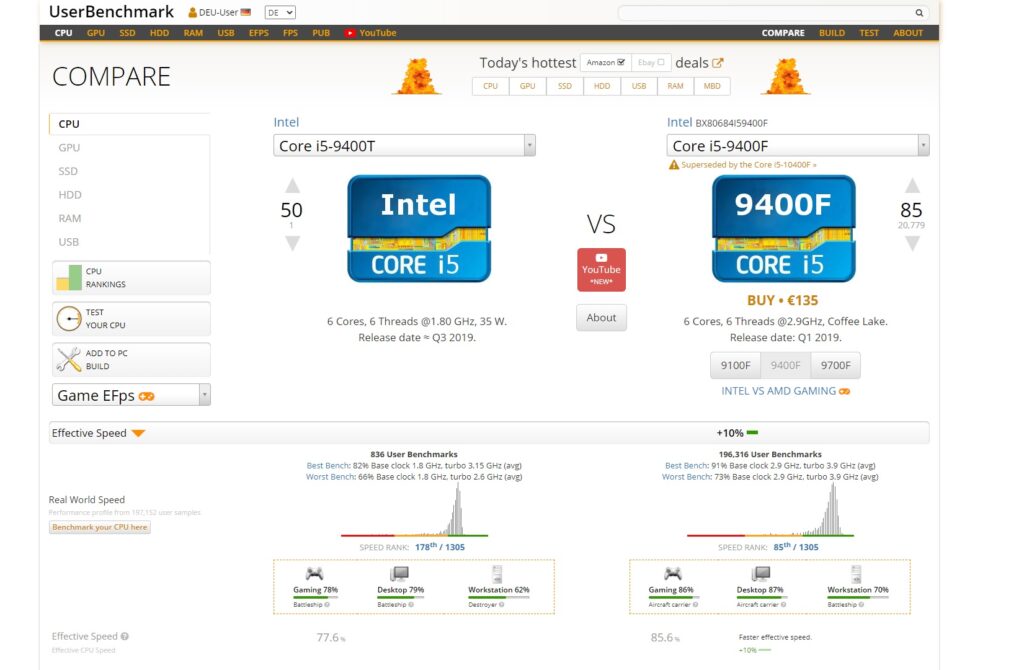Toggle the Amazon deals checkbox
1024x670 pixels.
click(621, 63)
